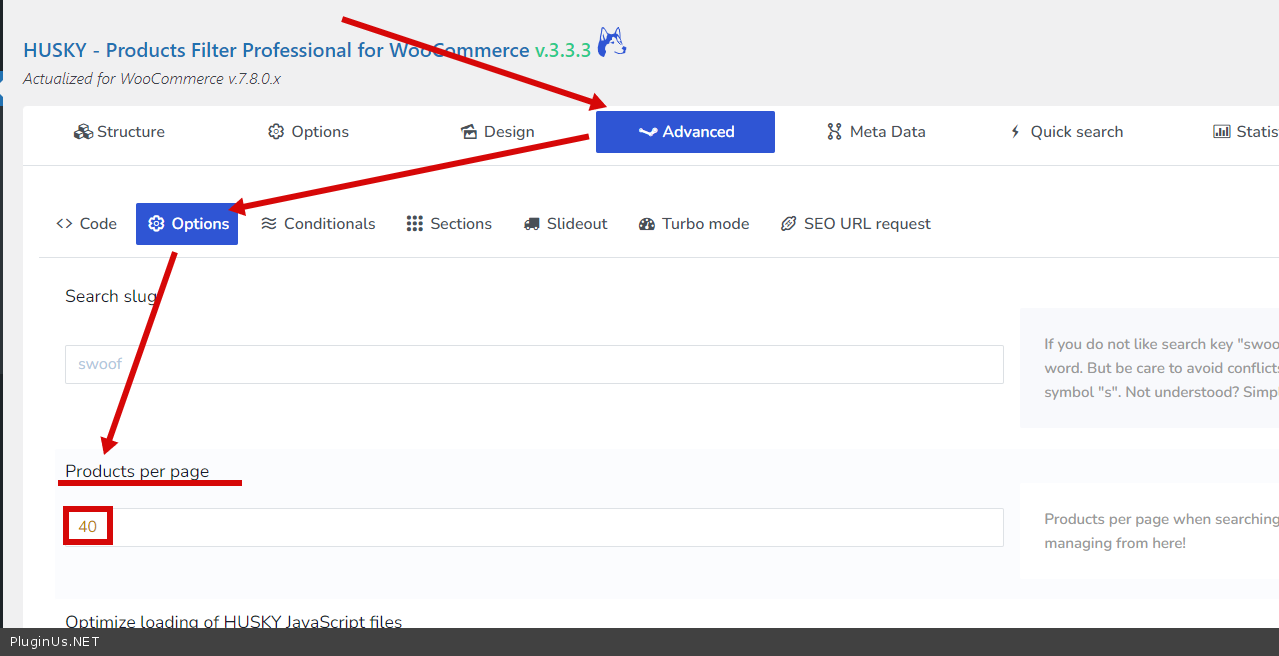Click the HUSKY Products Filter Professional title
Image resolution: width=1279 pixels, height=656 pixels.
(276, 50)
